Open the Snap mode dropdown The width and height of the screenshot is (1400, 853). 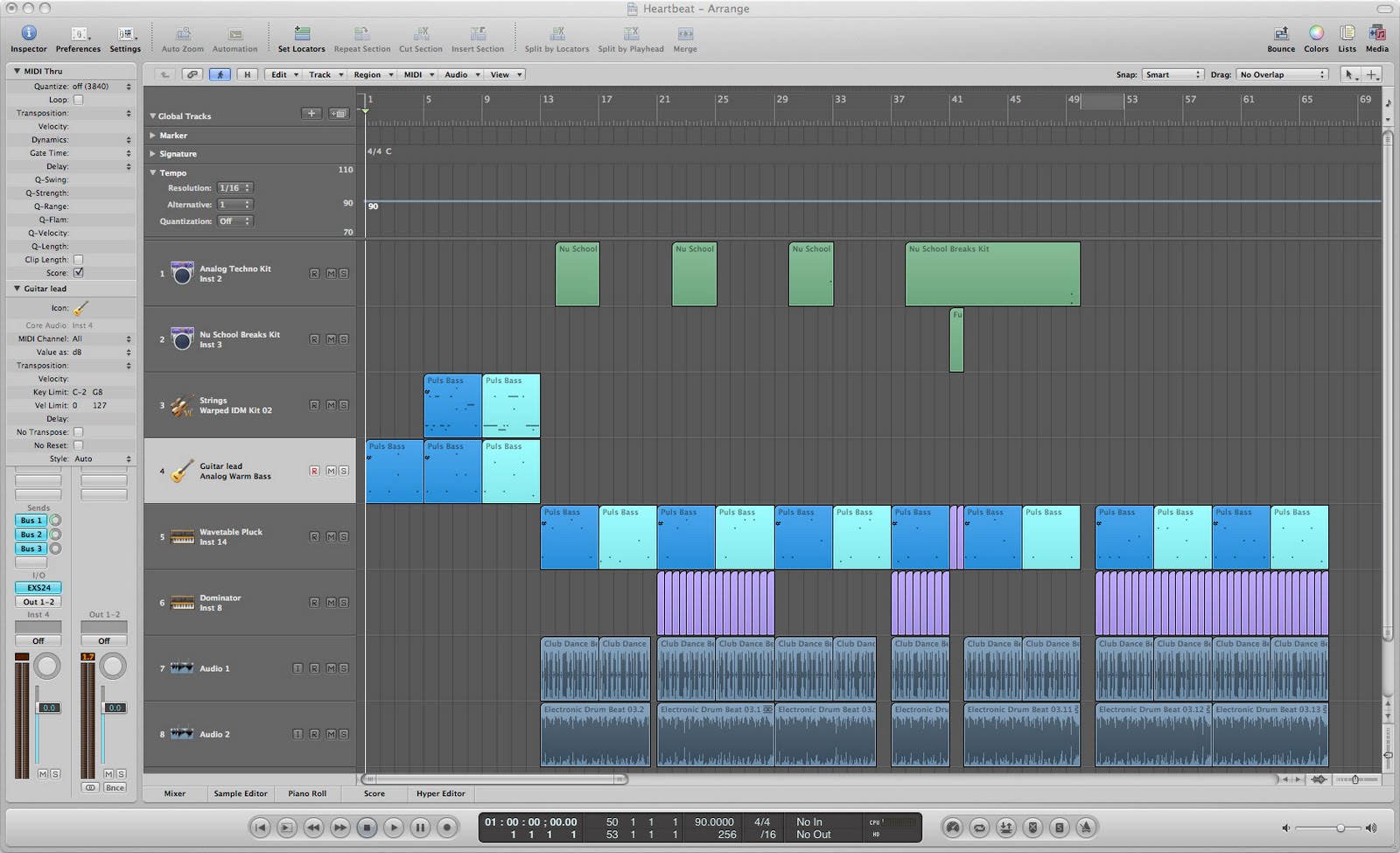(1172, 74)
